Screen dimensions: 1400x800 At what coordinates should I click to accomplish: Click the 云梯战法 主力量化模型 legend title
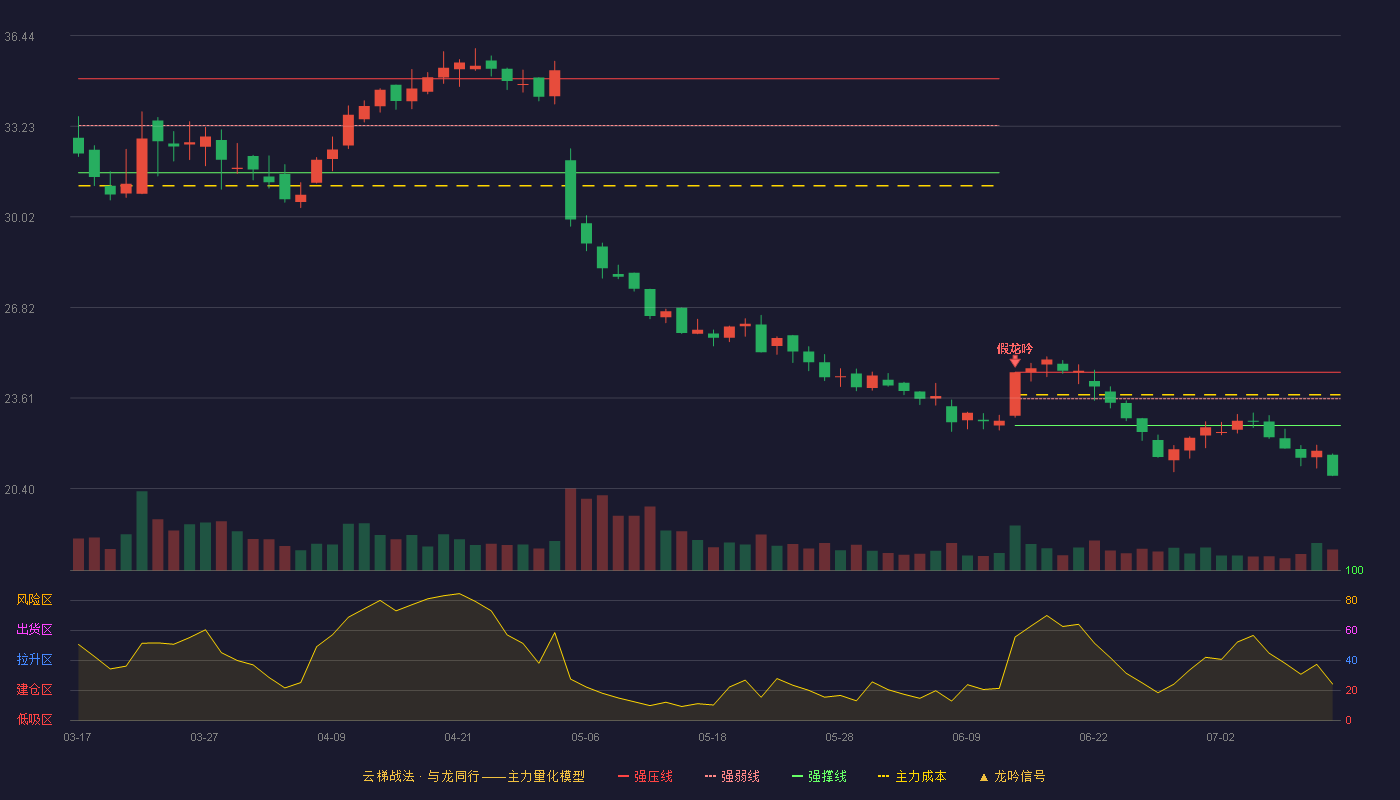click(473, 776)
